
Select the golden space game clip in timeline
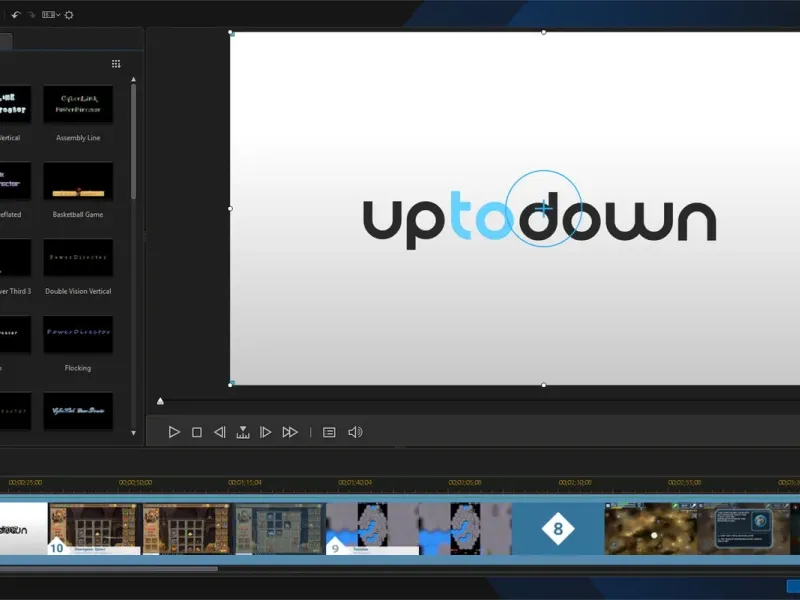[651, 529]
